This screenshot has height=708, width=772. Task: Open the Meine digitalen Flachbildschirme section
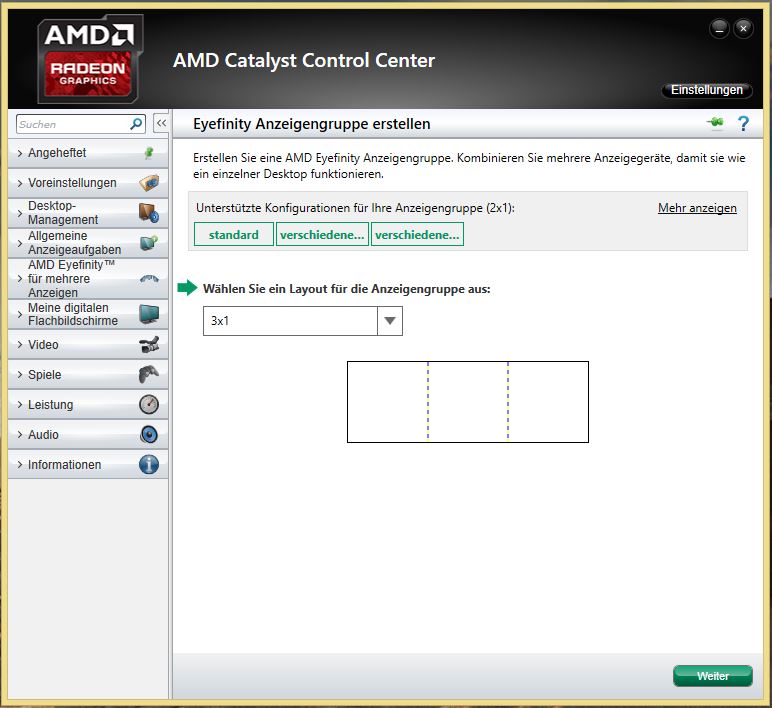(x=88, y=314)
